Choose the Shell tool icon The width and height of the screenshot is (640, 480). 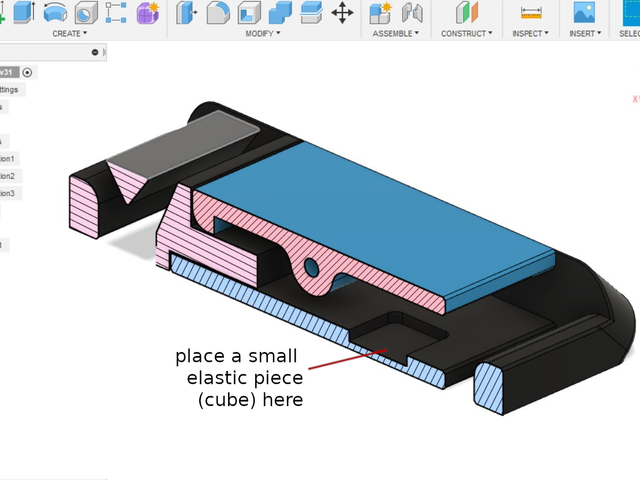point(249,12)
